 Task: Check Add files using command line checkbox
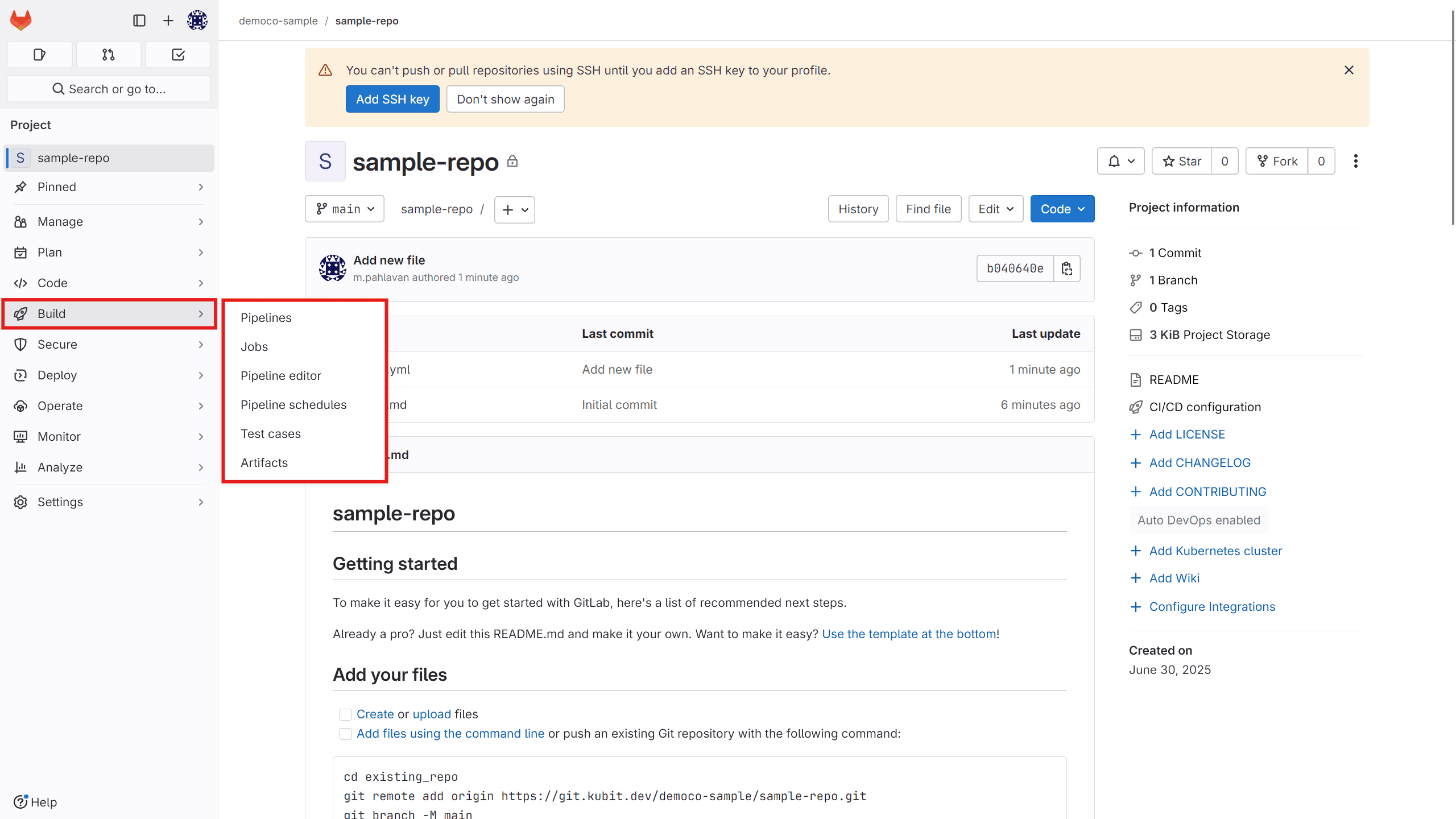(x=345, y=734)
